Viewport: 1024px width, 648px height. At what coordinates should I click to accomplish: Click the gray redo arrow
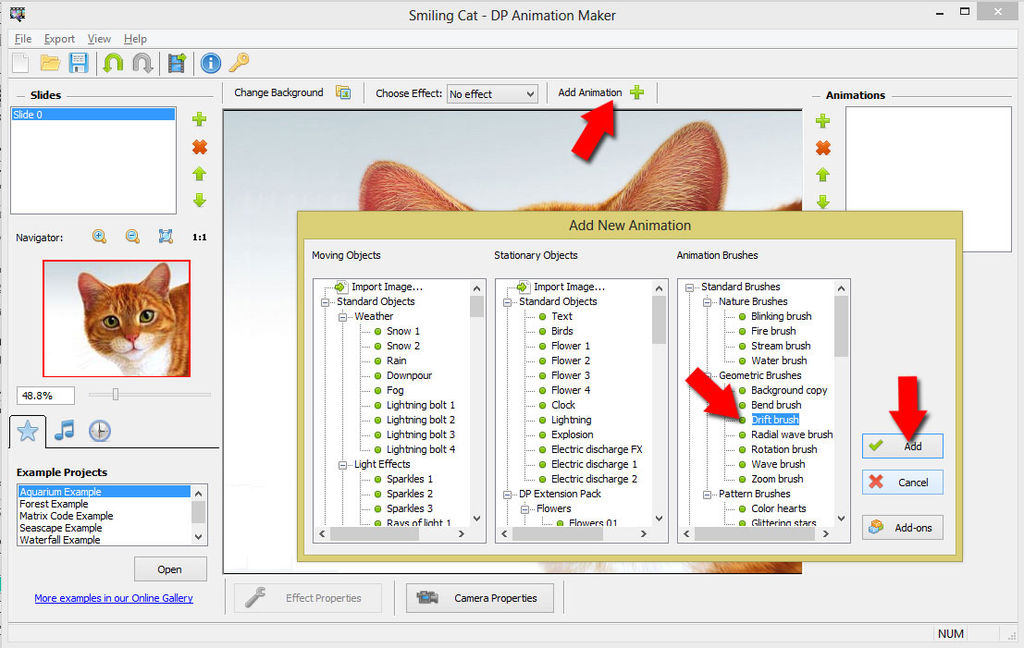click(142, 63)
